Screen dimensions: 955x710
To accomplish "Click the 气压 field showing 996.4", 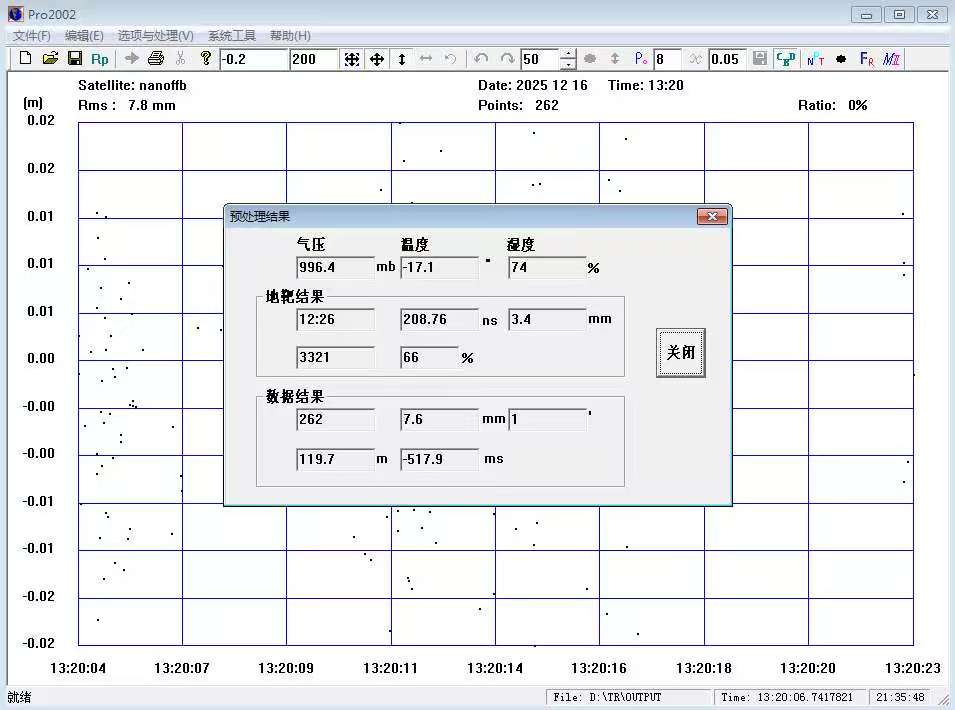I will click(x=335, y=268).
